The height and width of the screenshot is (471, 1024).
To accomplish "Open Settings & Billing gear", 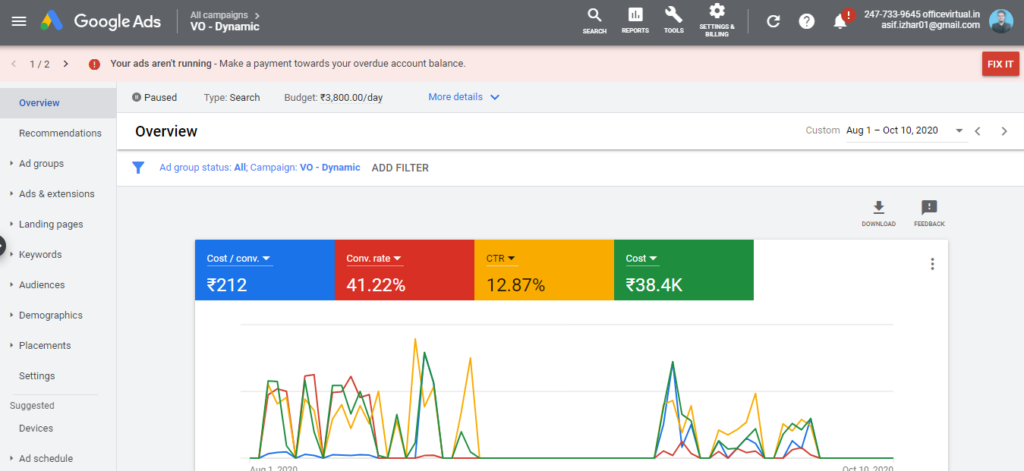I will pyautogui.click(x=717, y=21).
